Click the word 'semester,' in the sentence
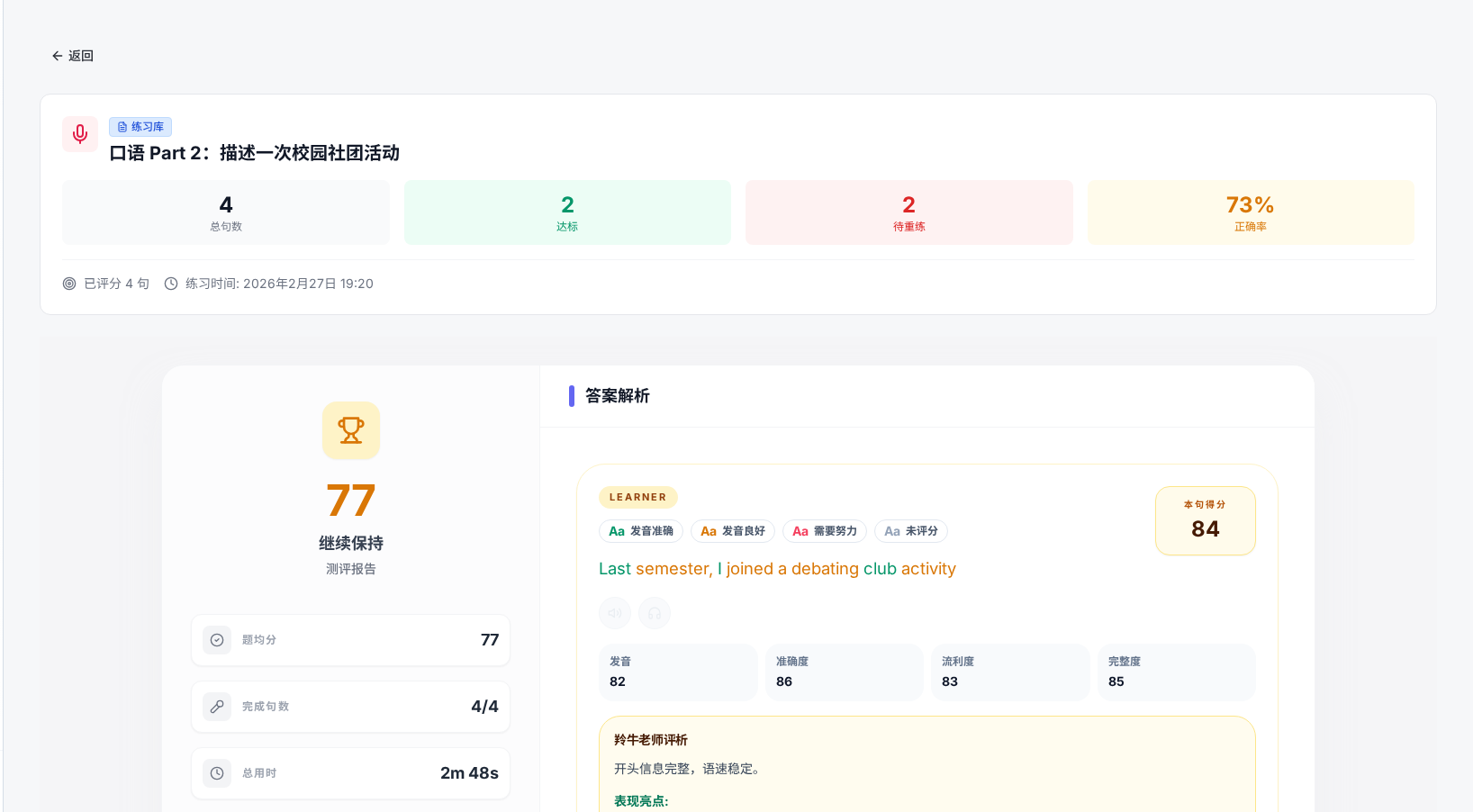Screen dimensions: 1473x812 674,569
